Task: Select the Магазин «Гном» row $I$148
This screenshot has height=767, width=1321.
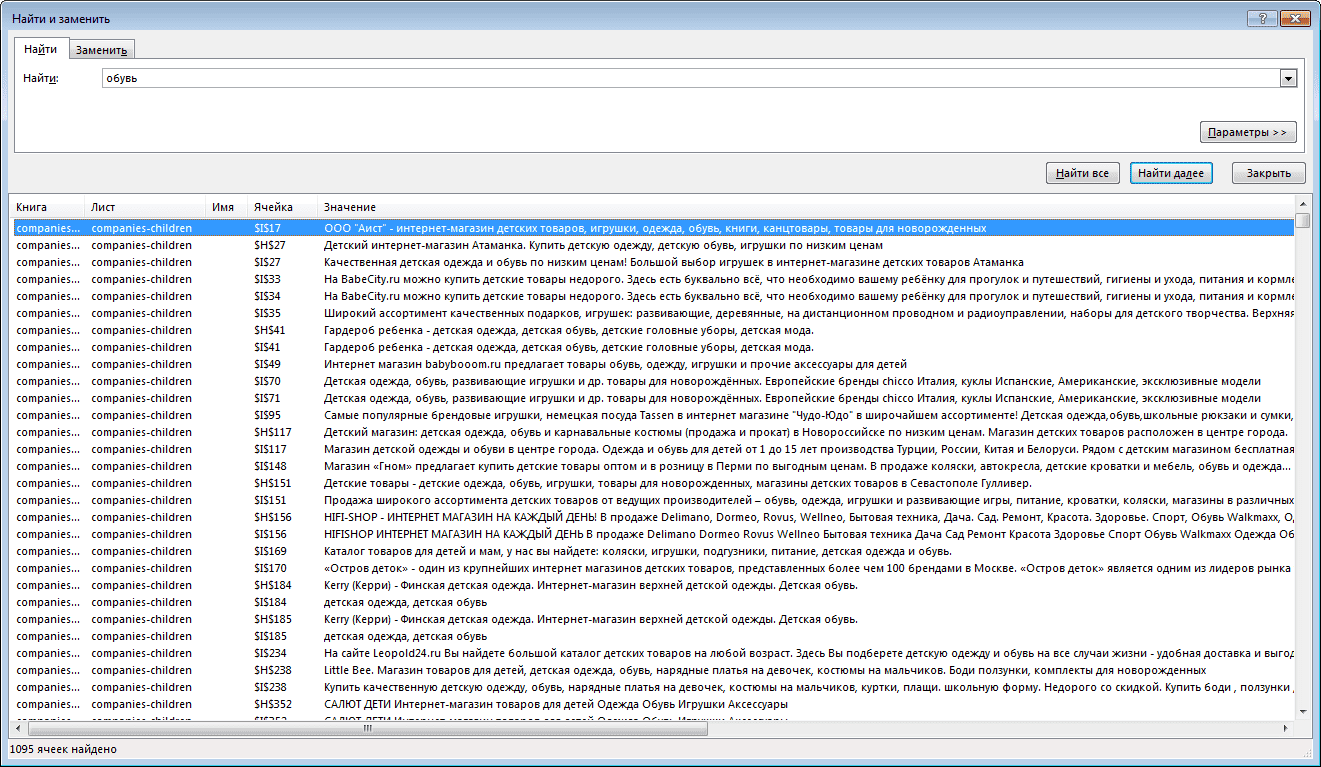Action: click(x=652, y=466)
